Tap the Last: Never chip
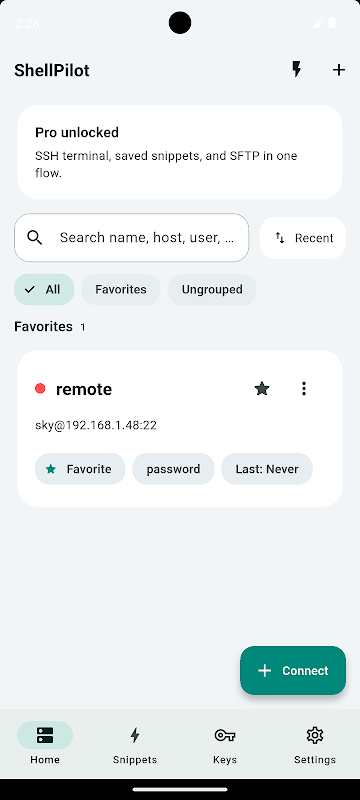 point(267,469)
